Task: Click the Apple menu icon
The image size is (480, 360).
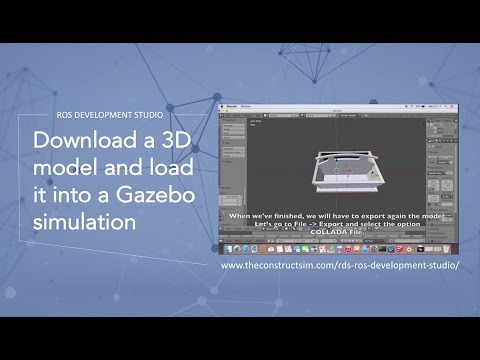Action: [x=222, y=106]
